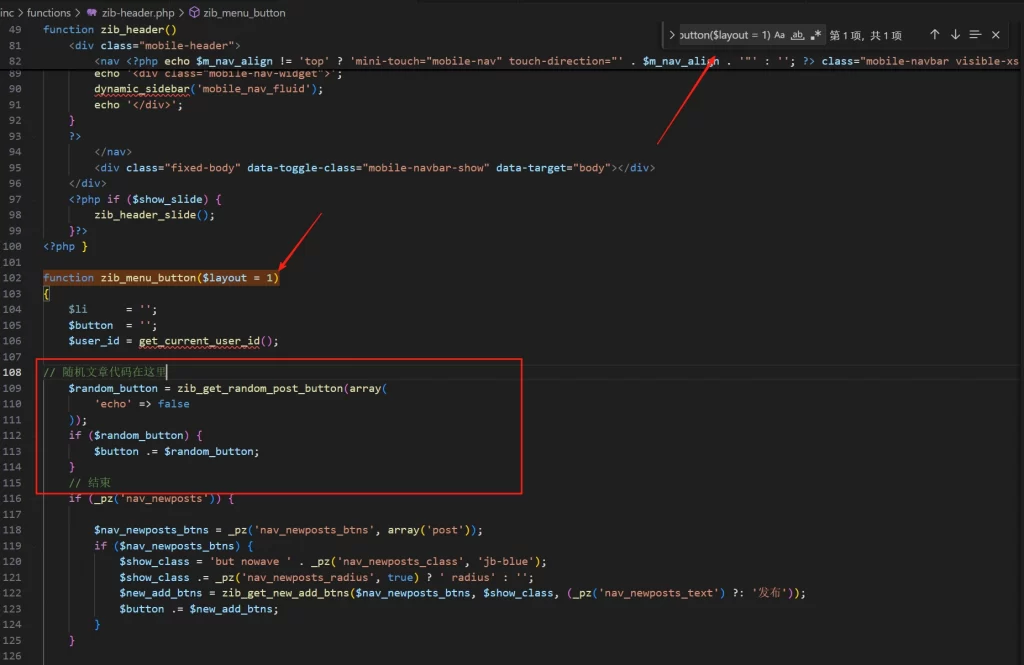The image size is (1024, 665).
Task: Expand the replace field chevron
Action: (x=672, y=35)
